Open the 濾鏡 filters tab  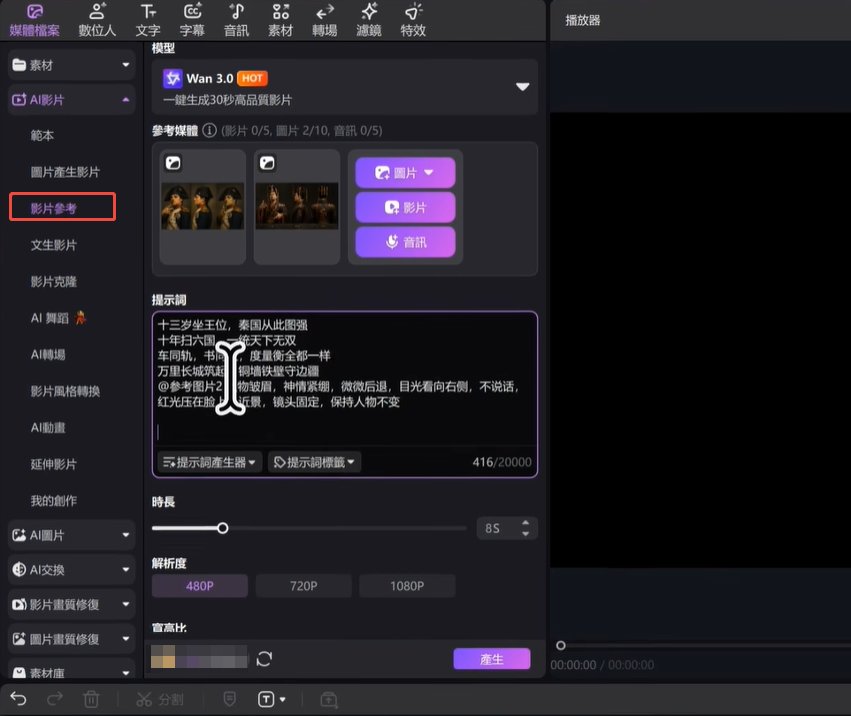pos(369,21)
